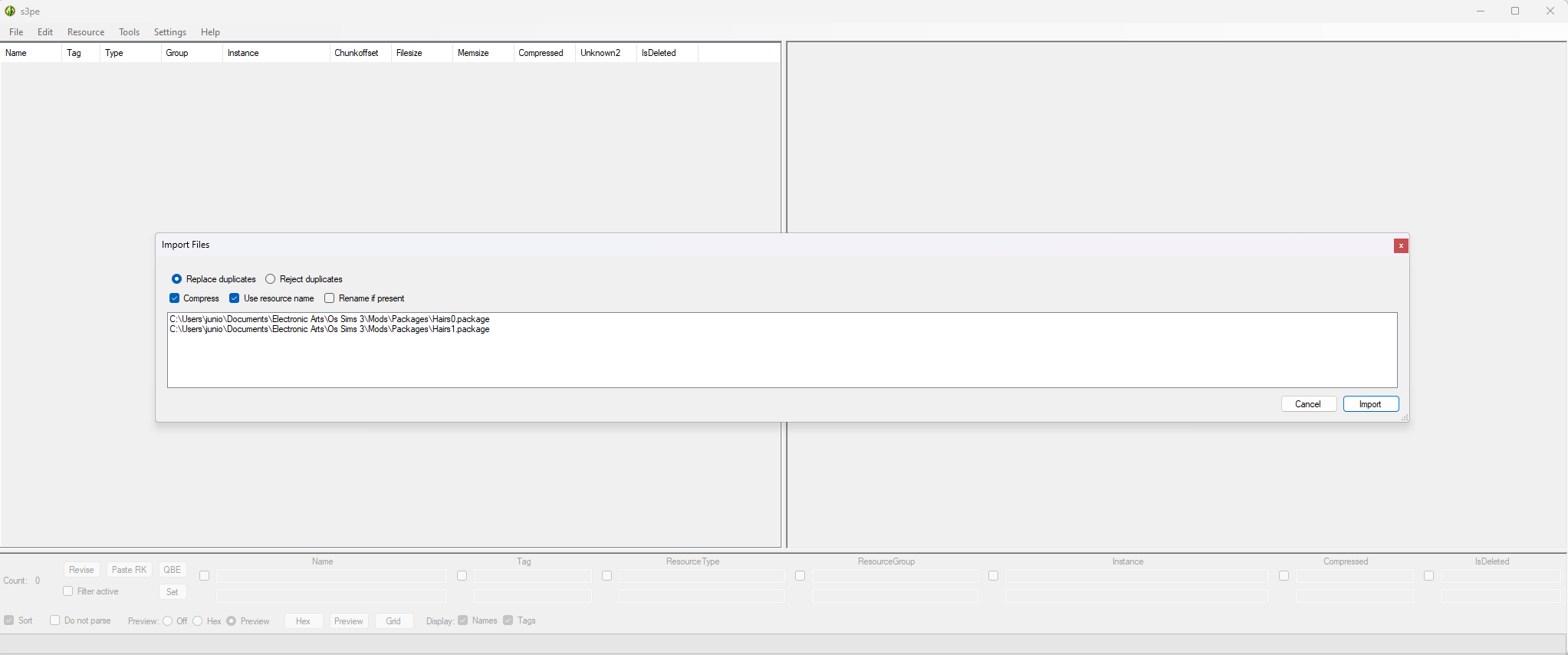The width and height of the screenshot is (1568, 655).
Task: Open the File menu
Action: (16, 32)
